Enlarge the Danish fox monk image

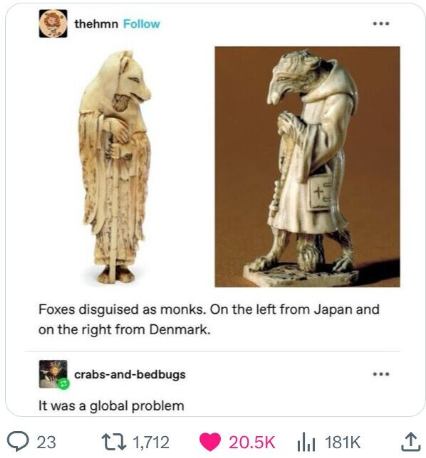pyautogui.click(x=307, y=166)
